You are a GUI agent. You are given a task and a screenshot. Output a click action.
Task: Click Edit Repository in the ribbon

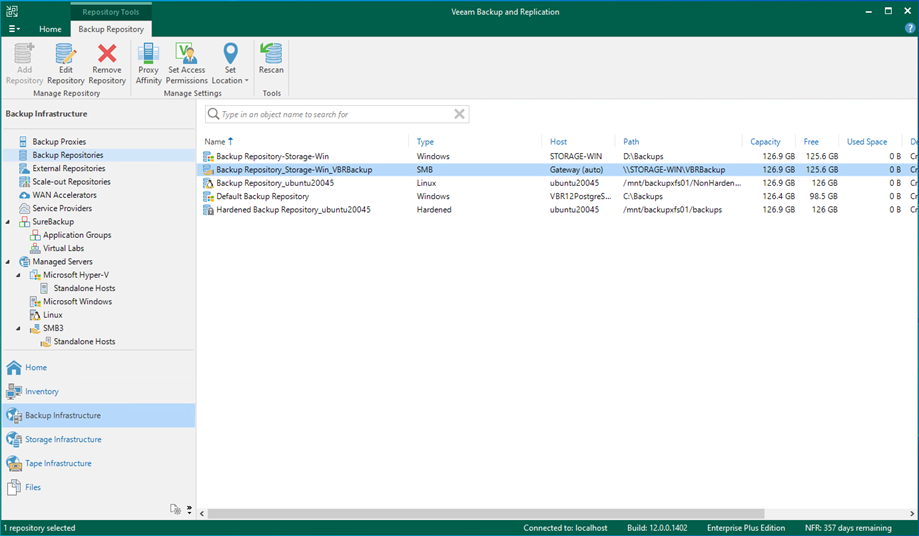pos(66,63)
